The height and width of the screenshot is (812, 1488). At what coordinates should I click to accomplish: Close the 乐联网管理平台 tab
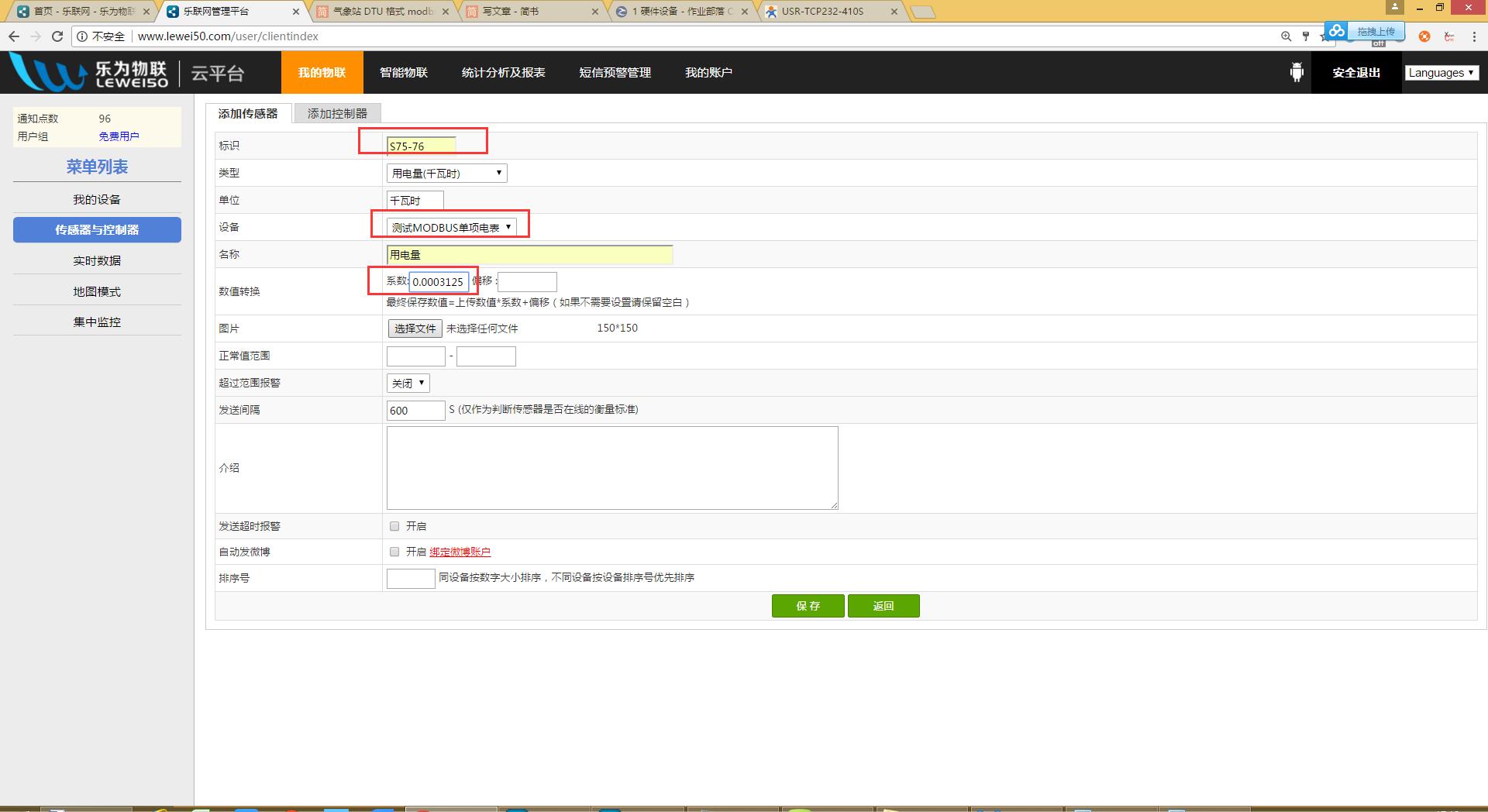click(x=296, y=12)
